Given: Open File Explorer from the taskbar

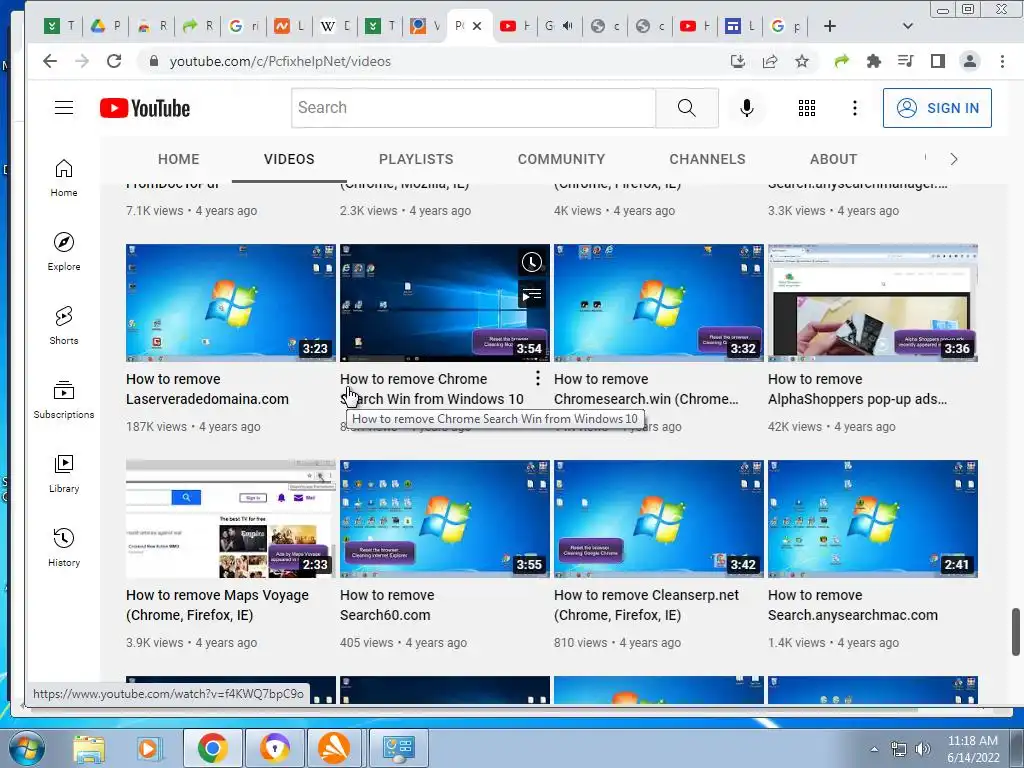Looking at the screenshot, I should pyautogui.click(x=89, y=749).
